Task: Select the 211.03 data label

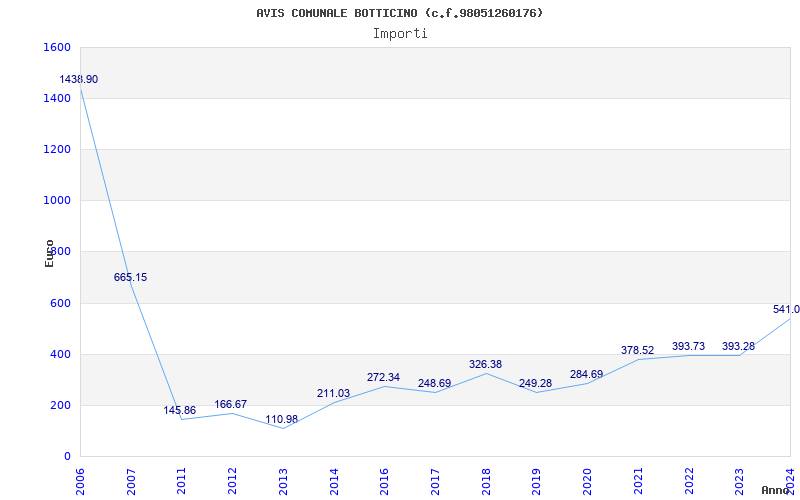Action: point(333,393)
